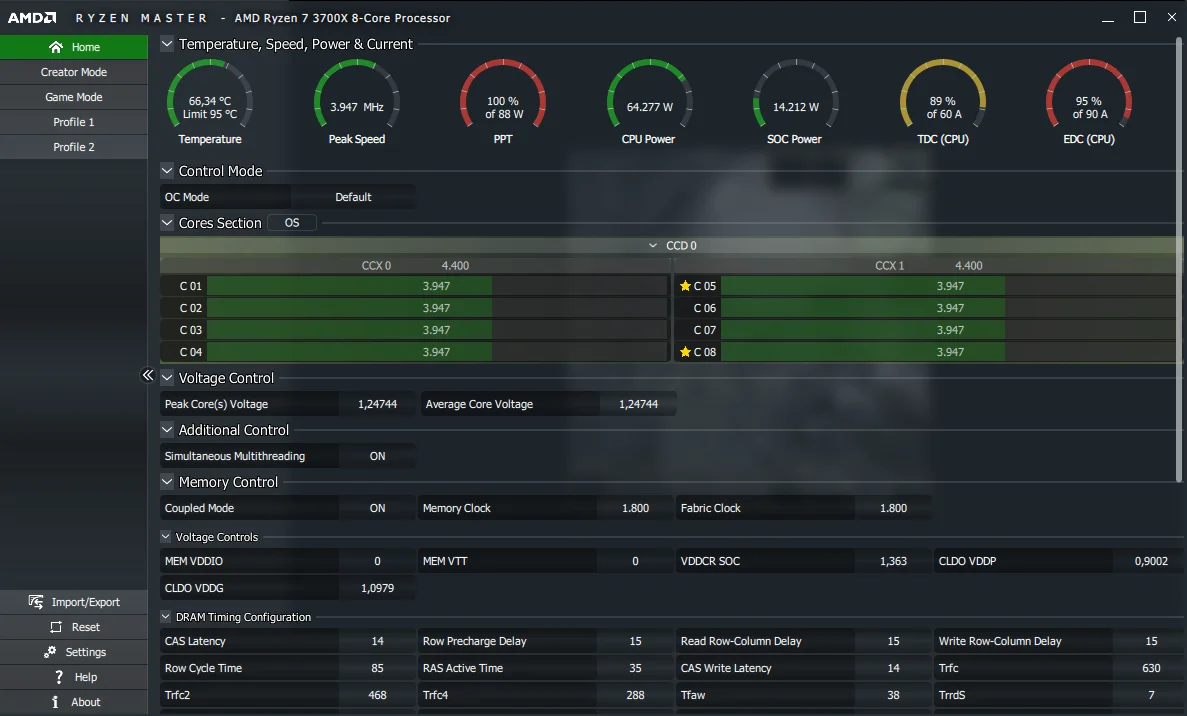The image size is (1187, 716).
Task: Click the Import/Export icon
Action: point(36,602)
